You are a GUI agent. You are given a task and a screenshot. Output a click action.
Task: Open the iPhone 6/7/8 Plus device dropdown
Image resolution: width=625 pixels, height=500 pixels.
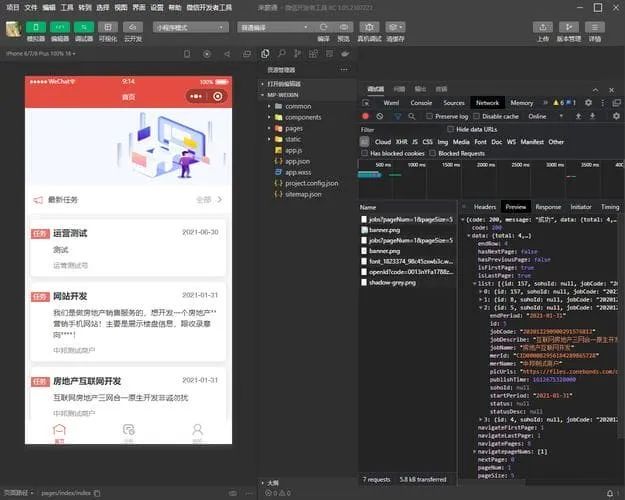point(41,53)
